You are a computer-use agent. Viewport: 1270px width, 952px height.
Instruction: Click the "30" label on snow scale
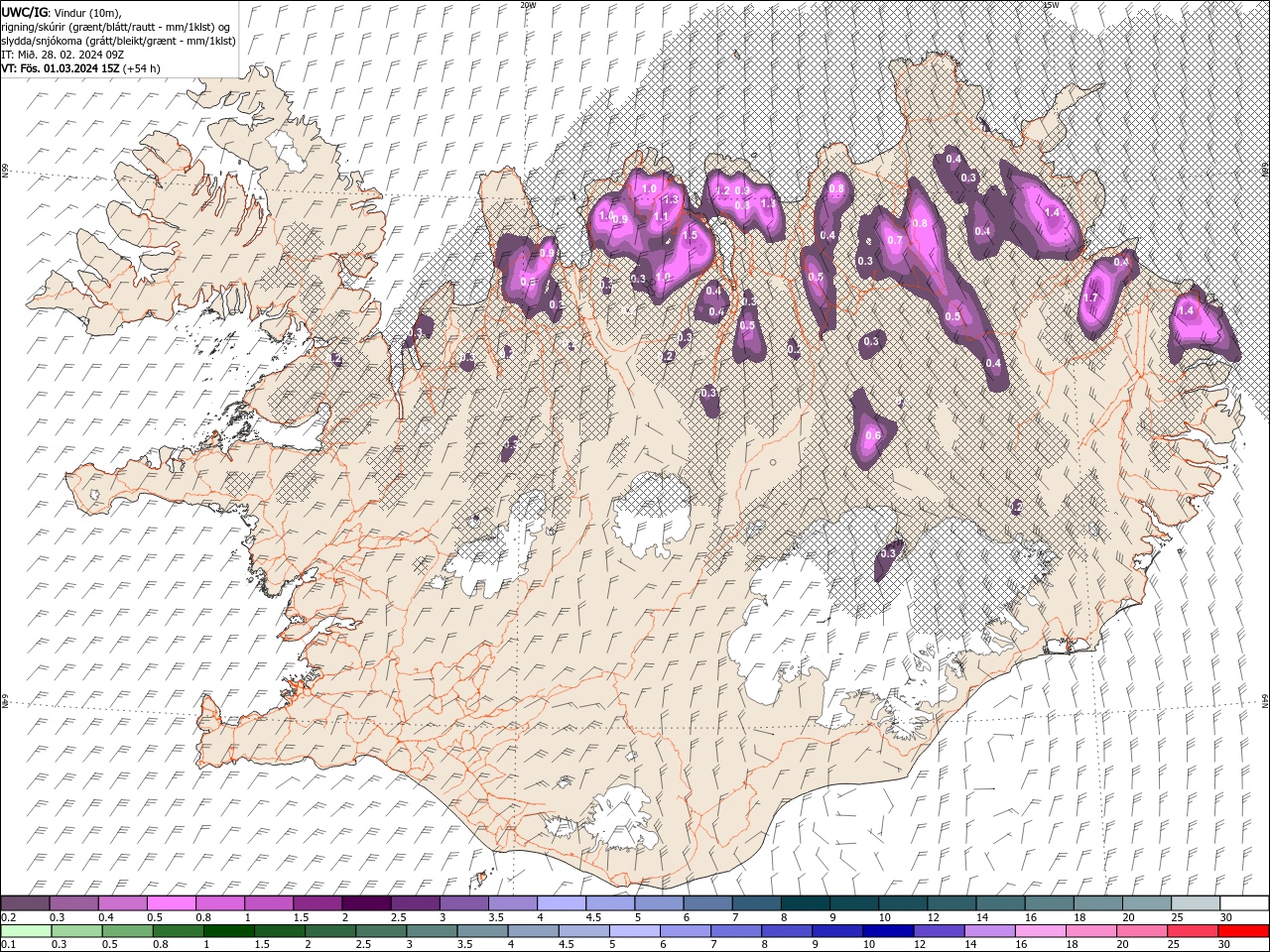click(1226, 917)
